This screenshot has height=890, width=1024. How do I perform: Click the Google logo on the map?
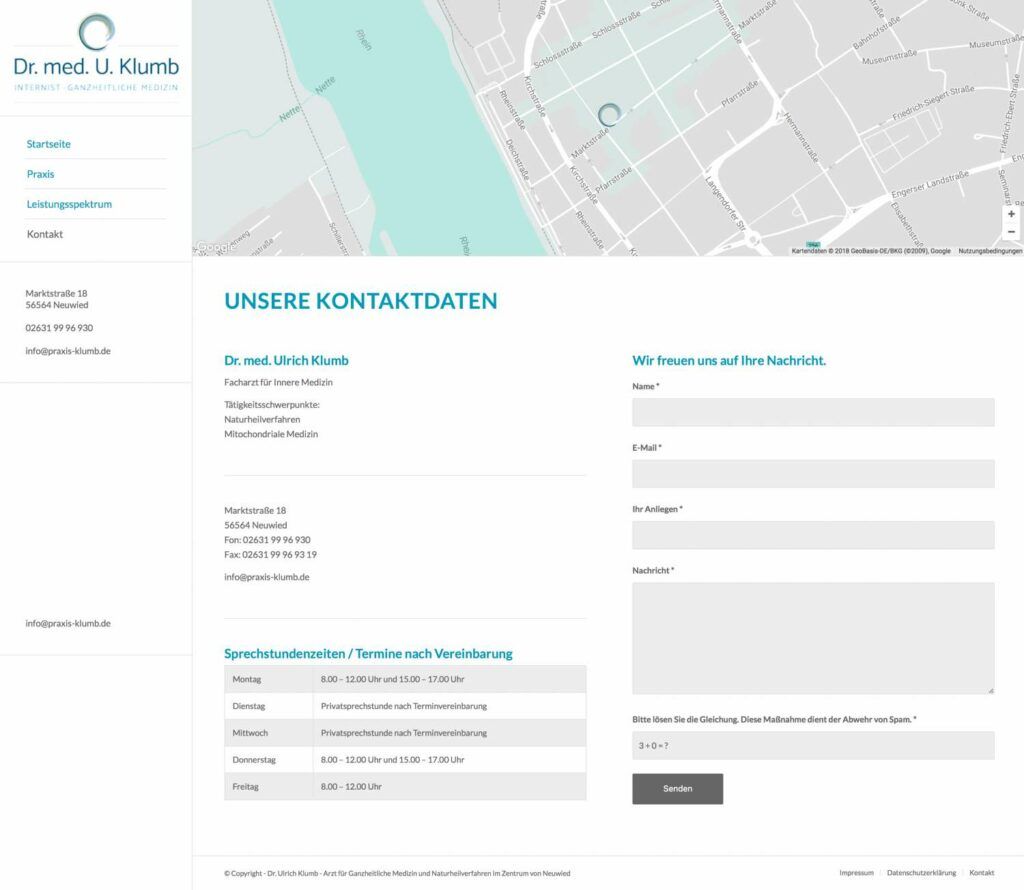215,247
